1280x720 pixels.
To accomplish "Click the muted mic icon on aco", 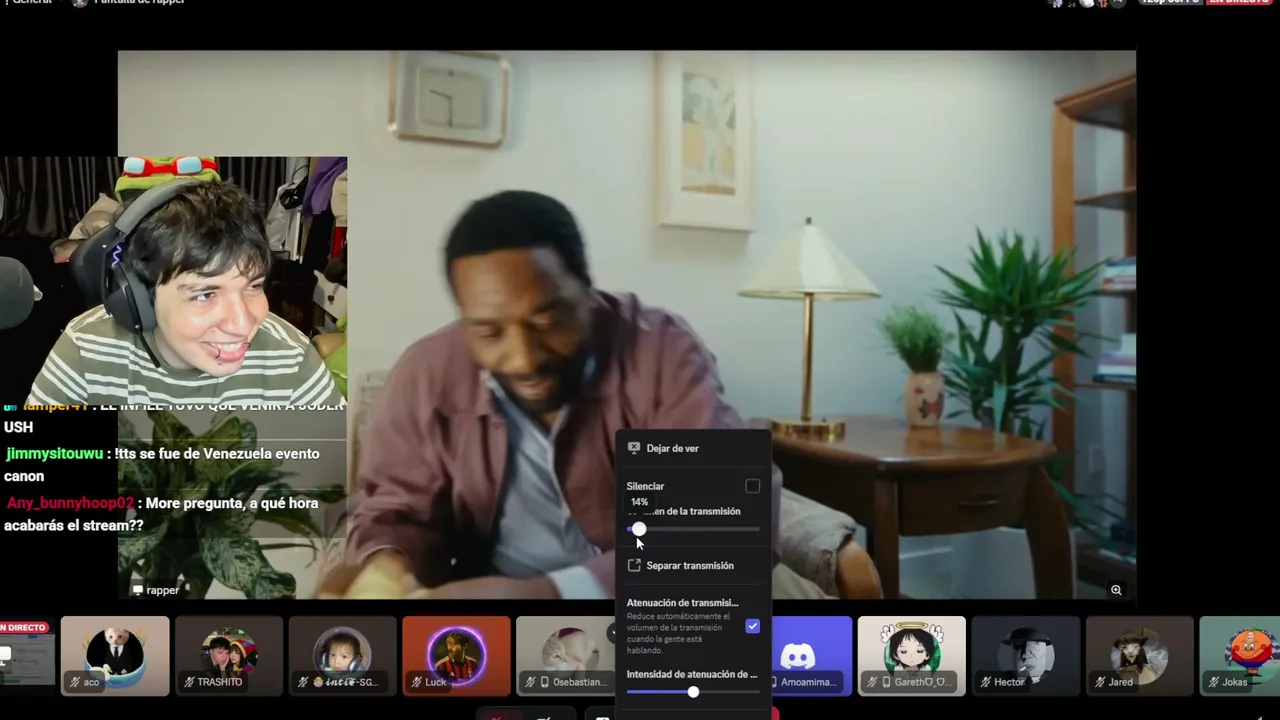I will pos(75,682).
